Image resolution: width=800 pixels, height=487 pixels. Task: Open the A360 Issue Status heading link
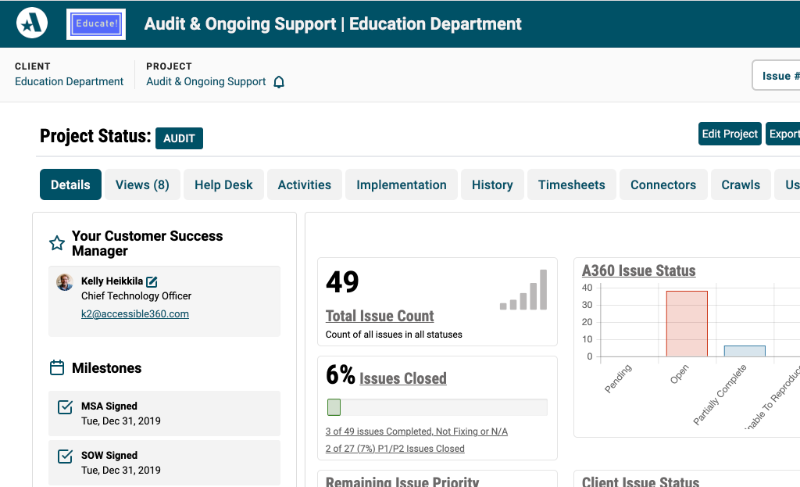coord(639,271)
